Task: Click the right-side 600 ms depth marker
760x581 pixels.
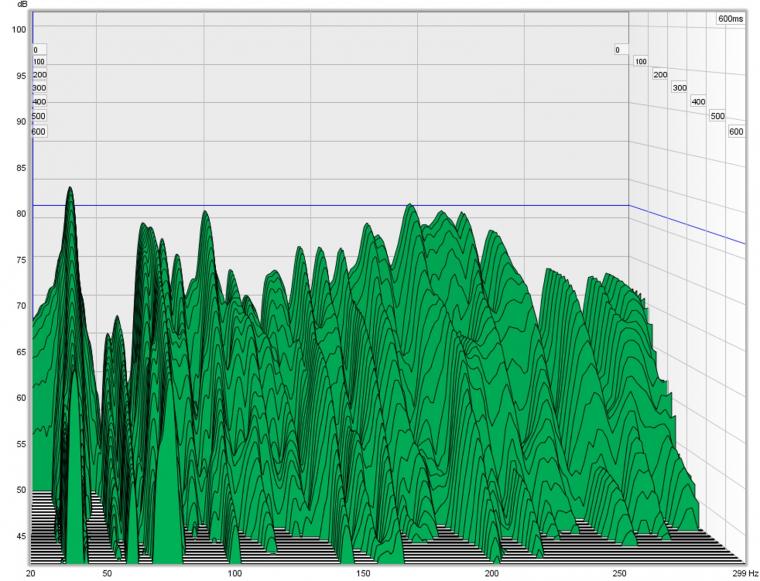Action: 736,131
